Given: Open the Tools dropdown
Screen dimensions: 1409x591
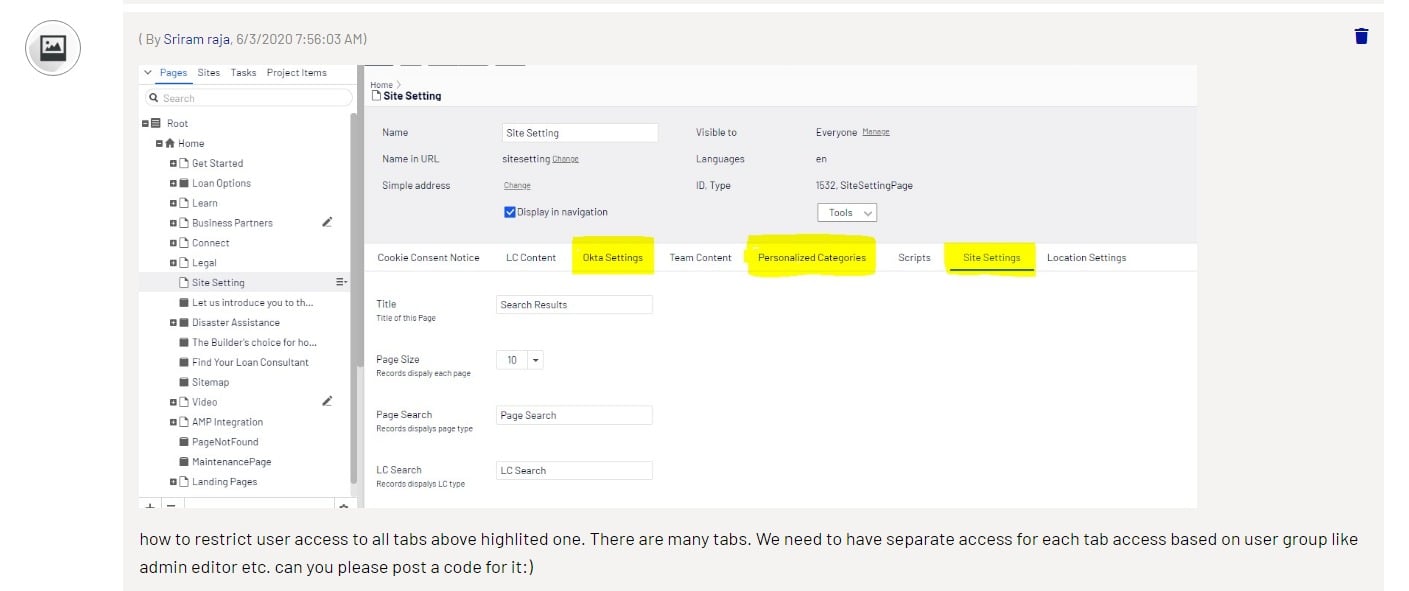Looking at the screenshot, I should 846,212.
